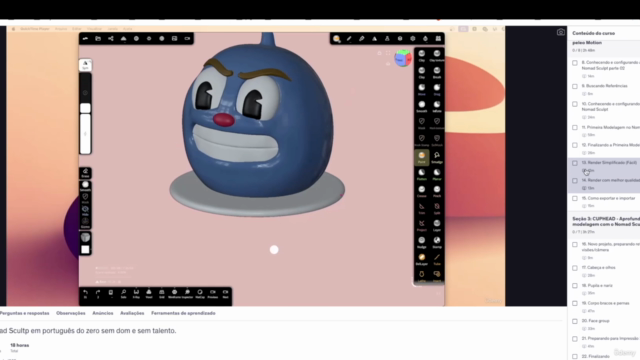Check lesson 11 Primeira Modelagem checkbox
Image resolution: width=640 pixels, height=360 pixels.
(575, 128)
